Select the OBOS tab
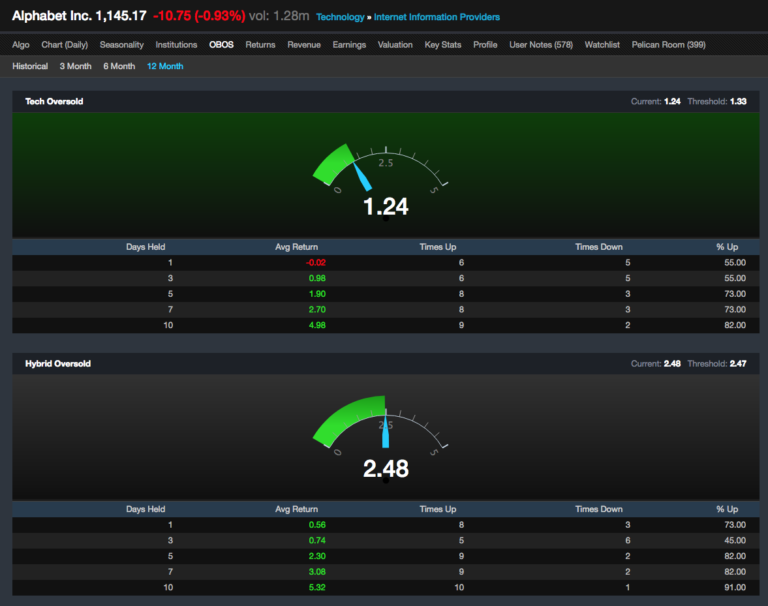Image resolution: width=768 pixels, height=606 pixels. [221, 45]
